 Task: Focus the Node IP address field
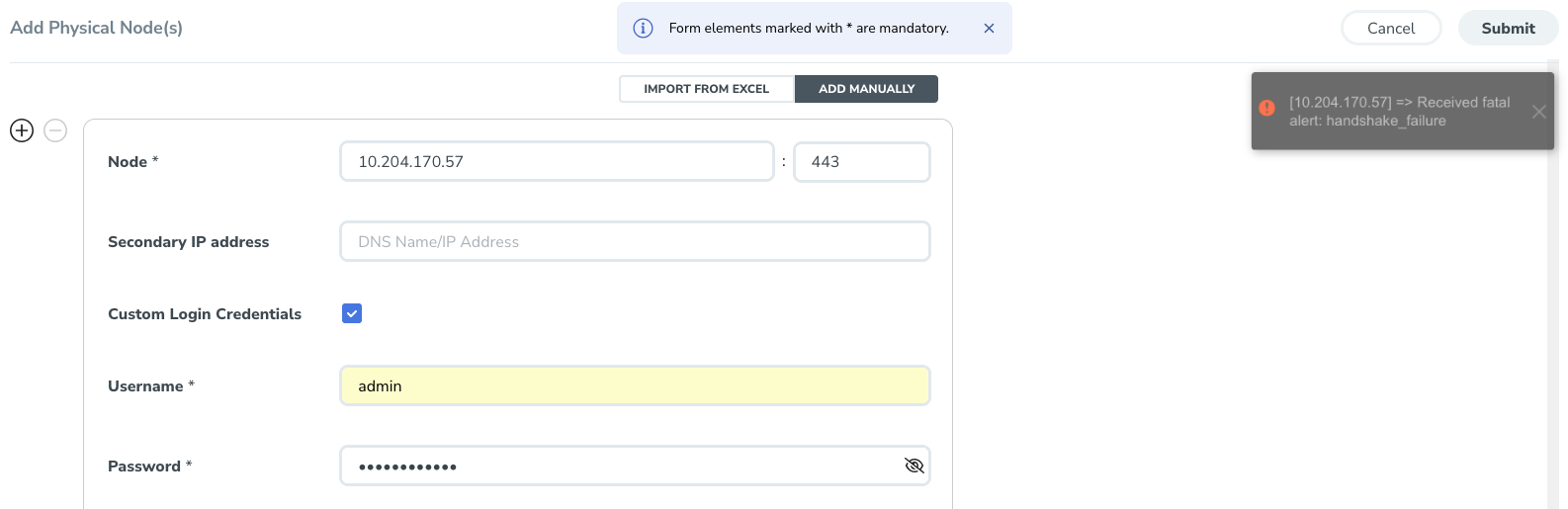[557, 161]
